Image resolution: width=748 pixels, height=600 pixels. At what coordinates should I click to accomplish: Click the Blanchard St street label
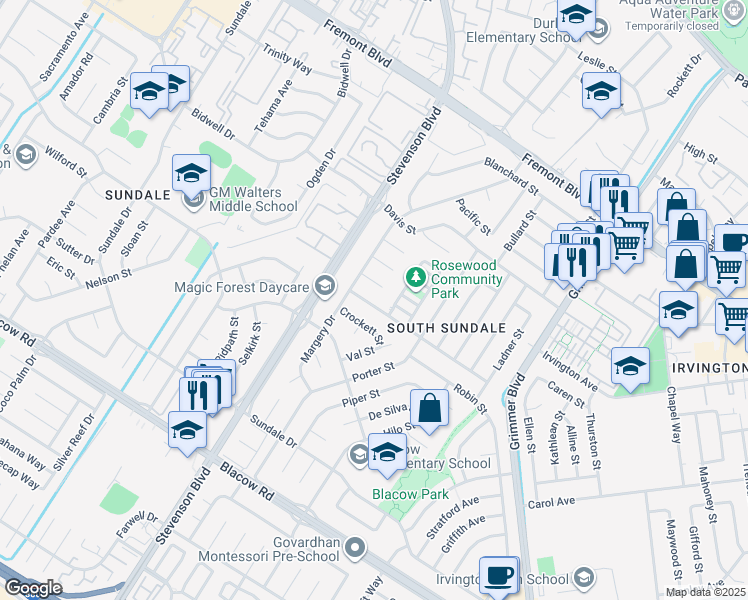(511, 176)
